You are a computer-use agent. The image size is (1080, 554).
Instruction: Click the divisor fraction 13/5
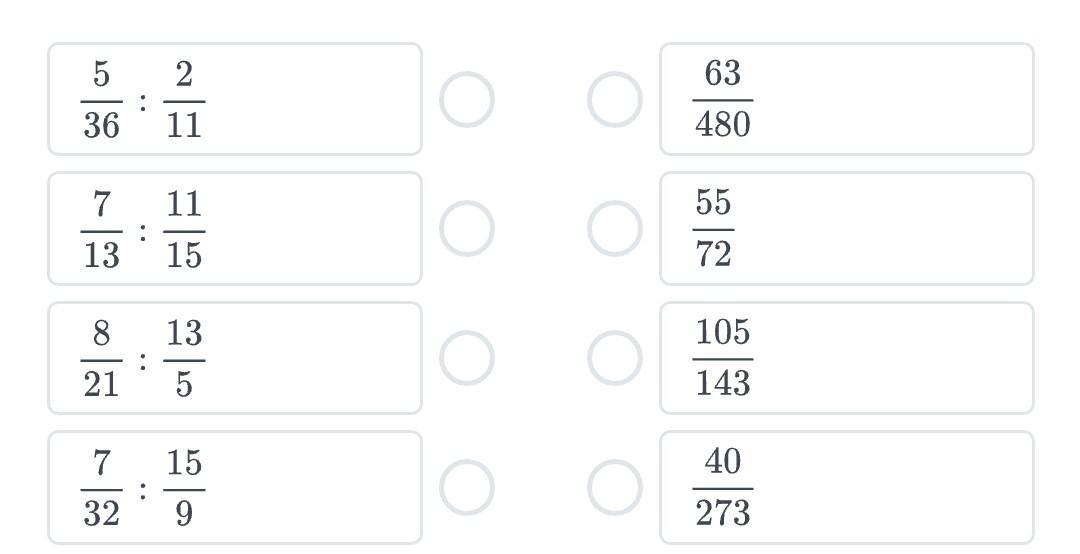pyautogui.click(x=184, y=358)
